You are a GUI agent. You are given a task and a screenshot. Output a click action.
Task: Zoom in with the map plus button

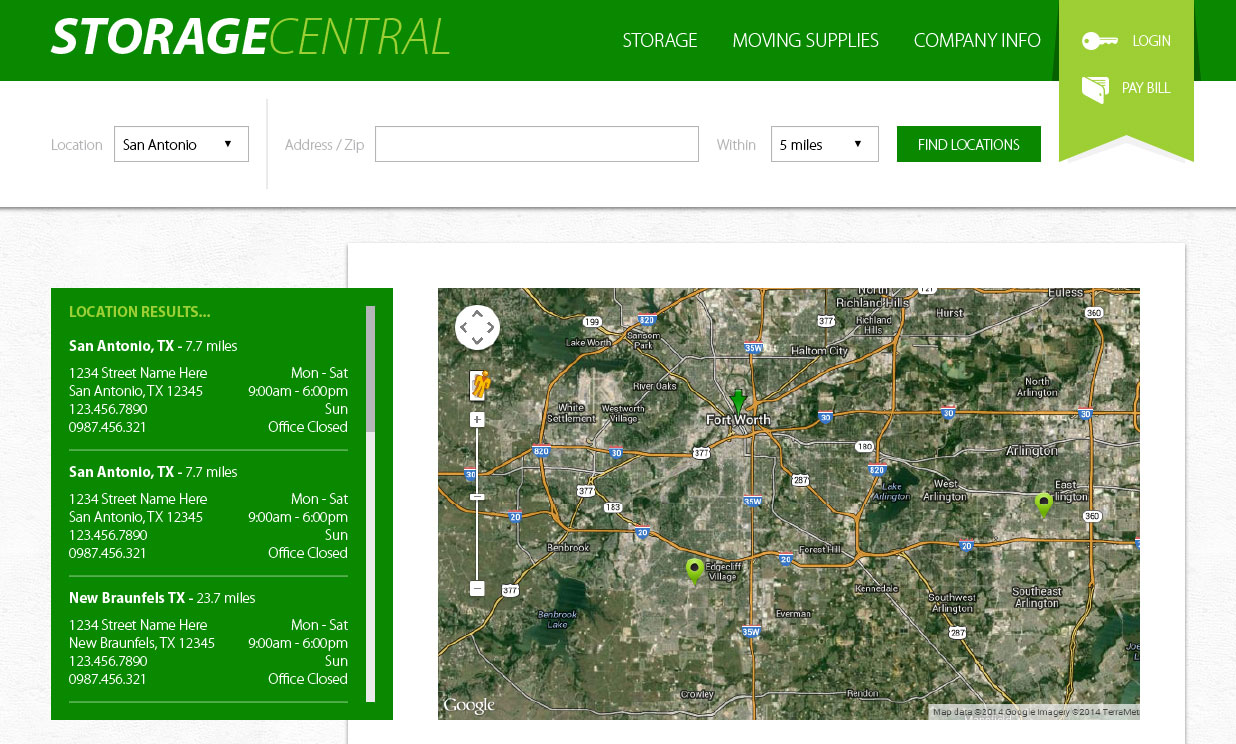click(477, 420)
